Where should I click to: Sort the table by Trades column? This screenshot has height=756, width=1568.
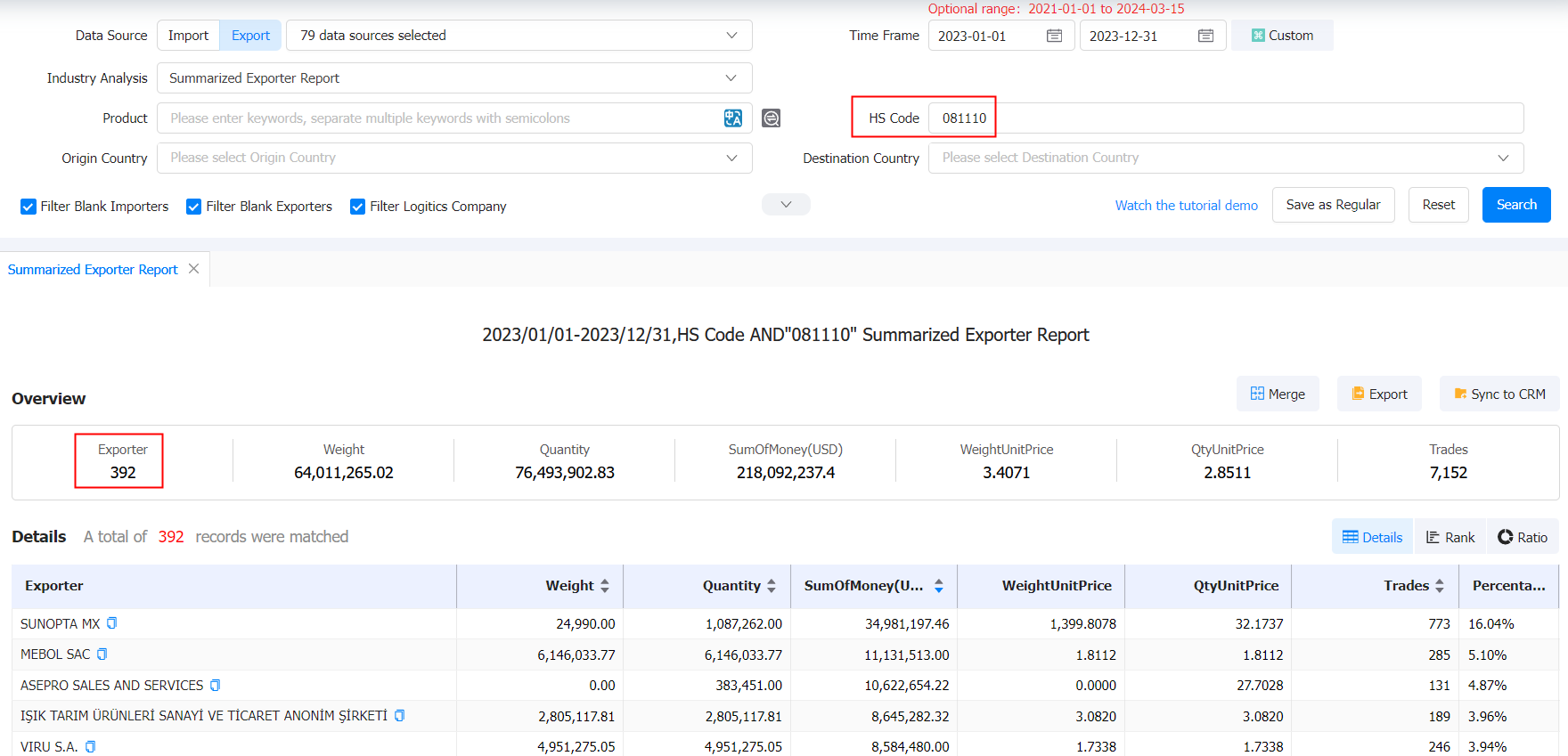click(x=1439, y=586)
